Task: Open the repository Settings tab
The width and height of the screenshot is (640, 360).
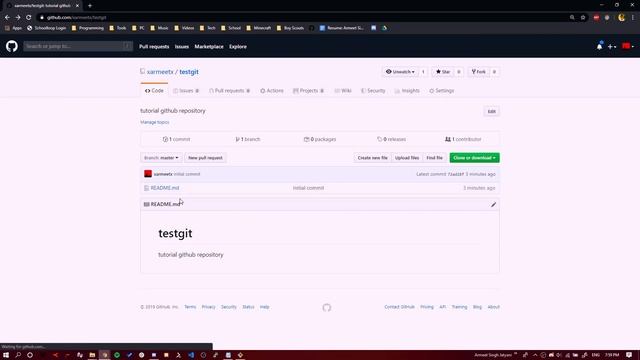Action: (x=442, y=91)
